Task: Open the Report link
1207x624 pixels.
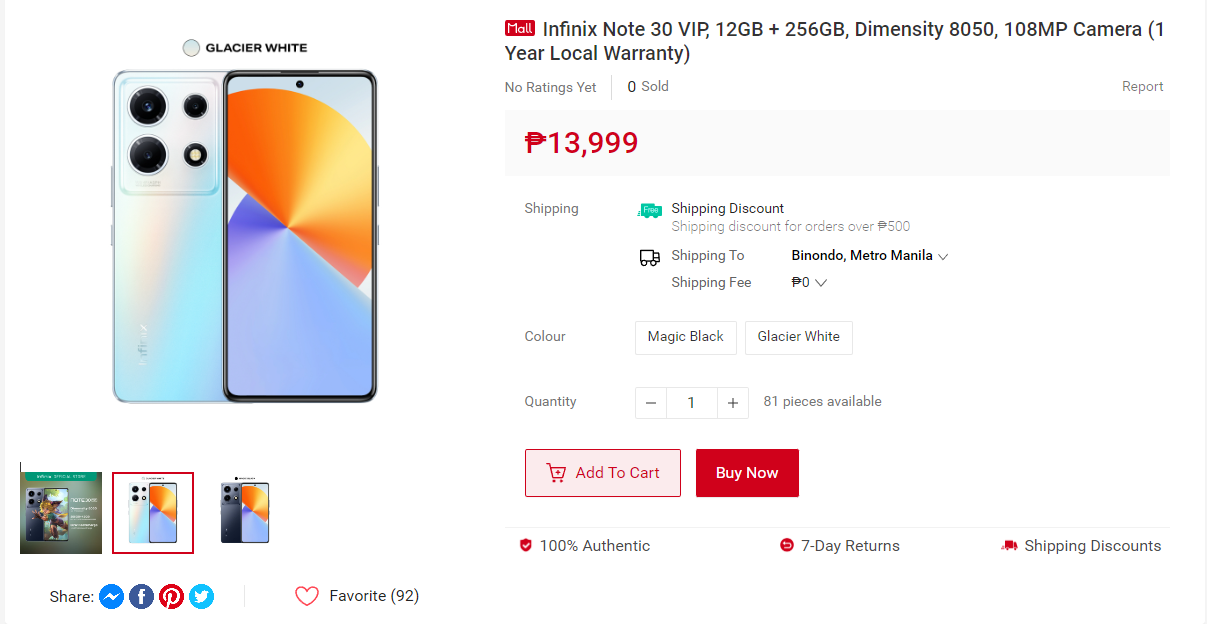Action: (x=1142, y=87)
